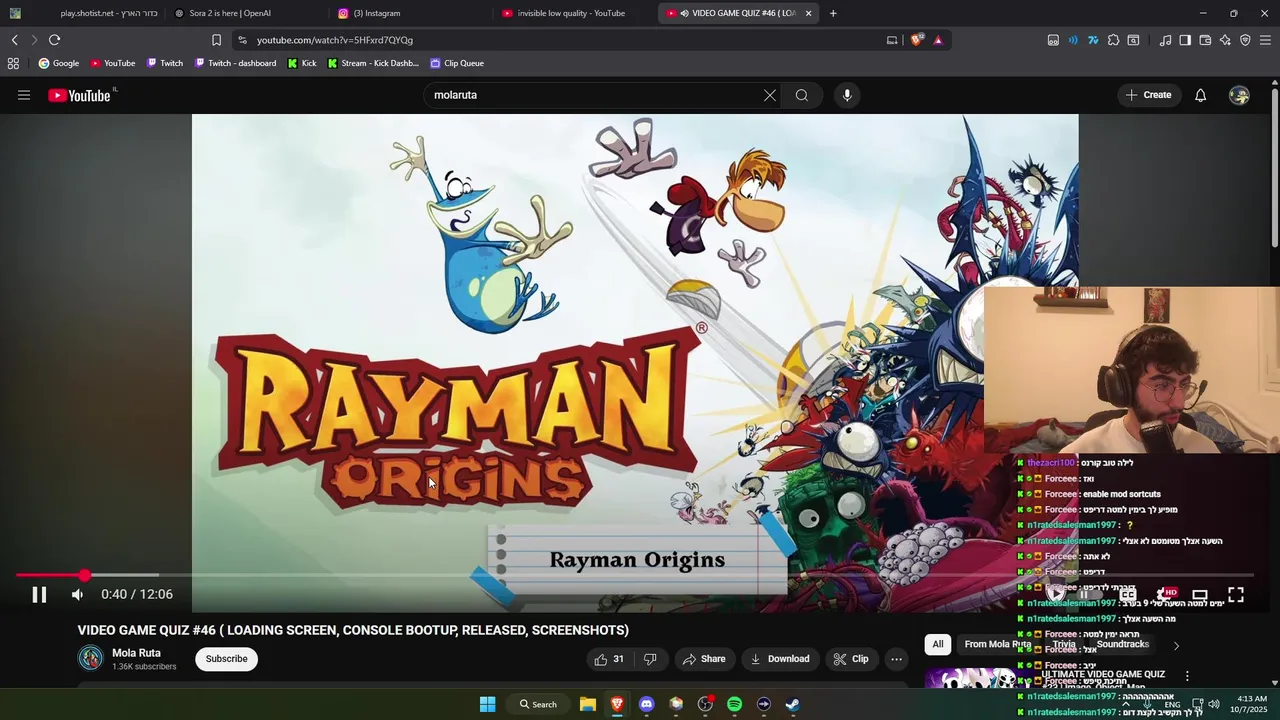Open Kick bookmark
The width and height of the screenshot is (1280, 720).
[x=302, y=63]
